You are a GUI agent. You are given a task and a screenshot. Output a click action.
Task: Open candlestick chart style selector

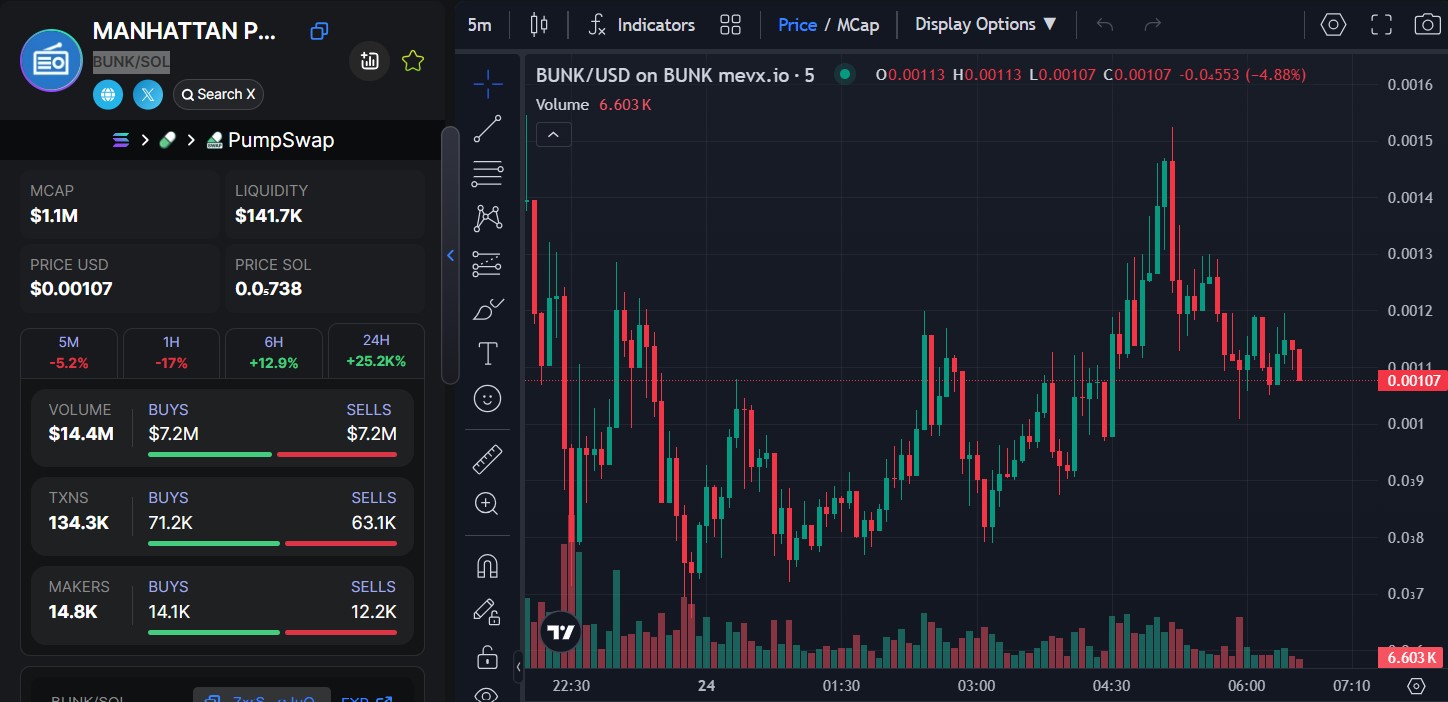tap(539, 24)
